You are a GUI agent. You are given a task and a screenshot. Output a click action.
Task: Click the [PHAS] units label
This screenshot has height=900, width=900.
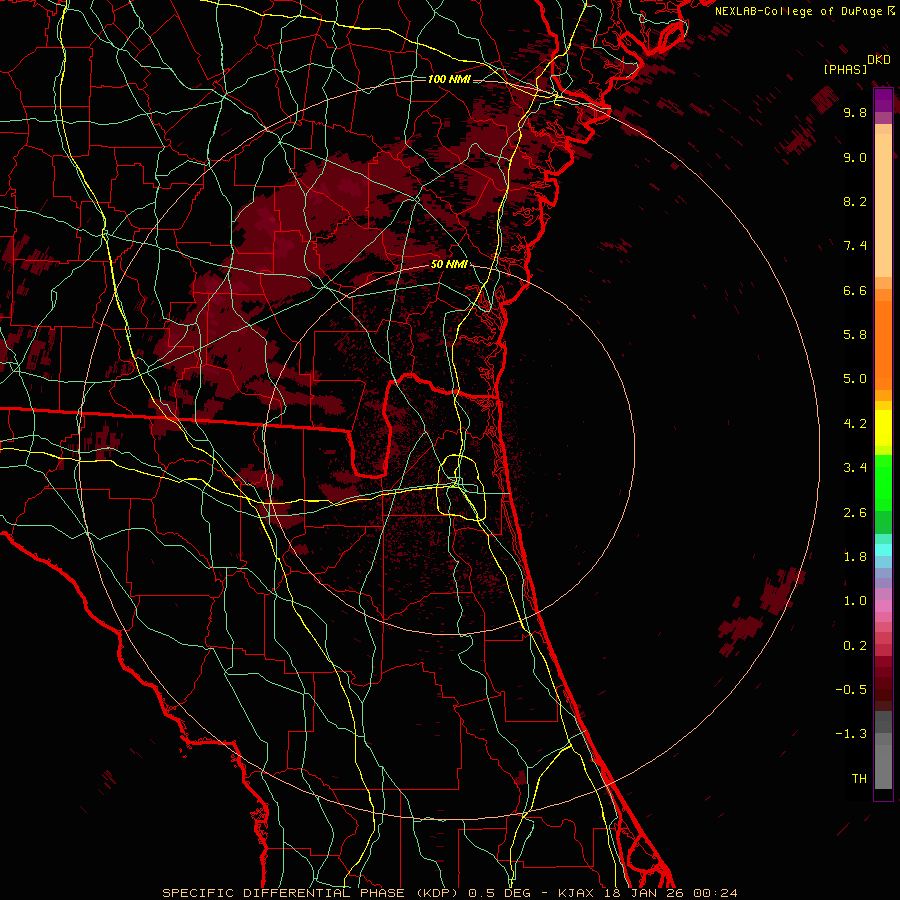[x=845, y=69]
